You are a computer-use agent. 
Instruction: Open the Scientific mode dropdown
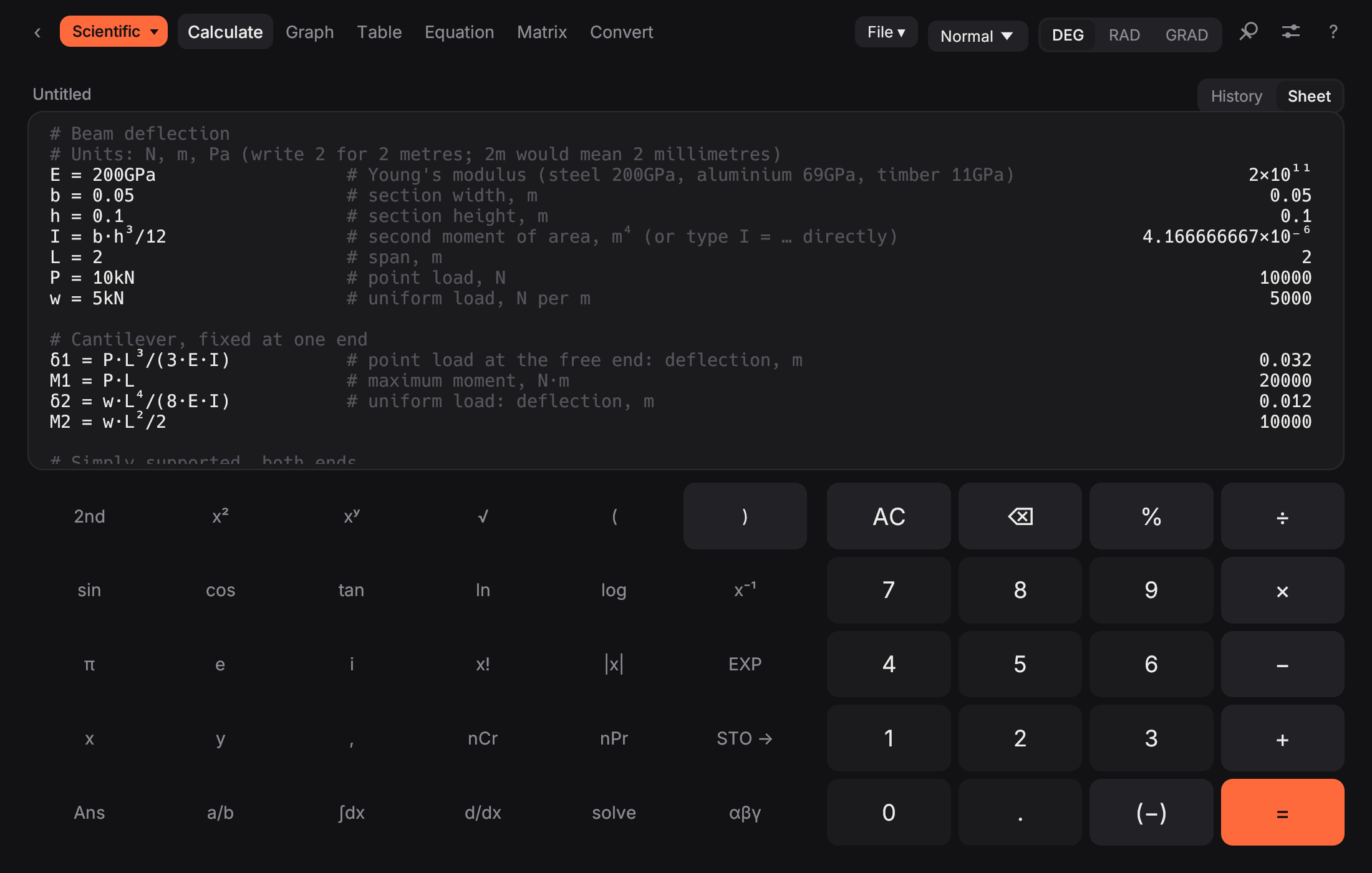(114, 31)
